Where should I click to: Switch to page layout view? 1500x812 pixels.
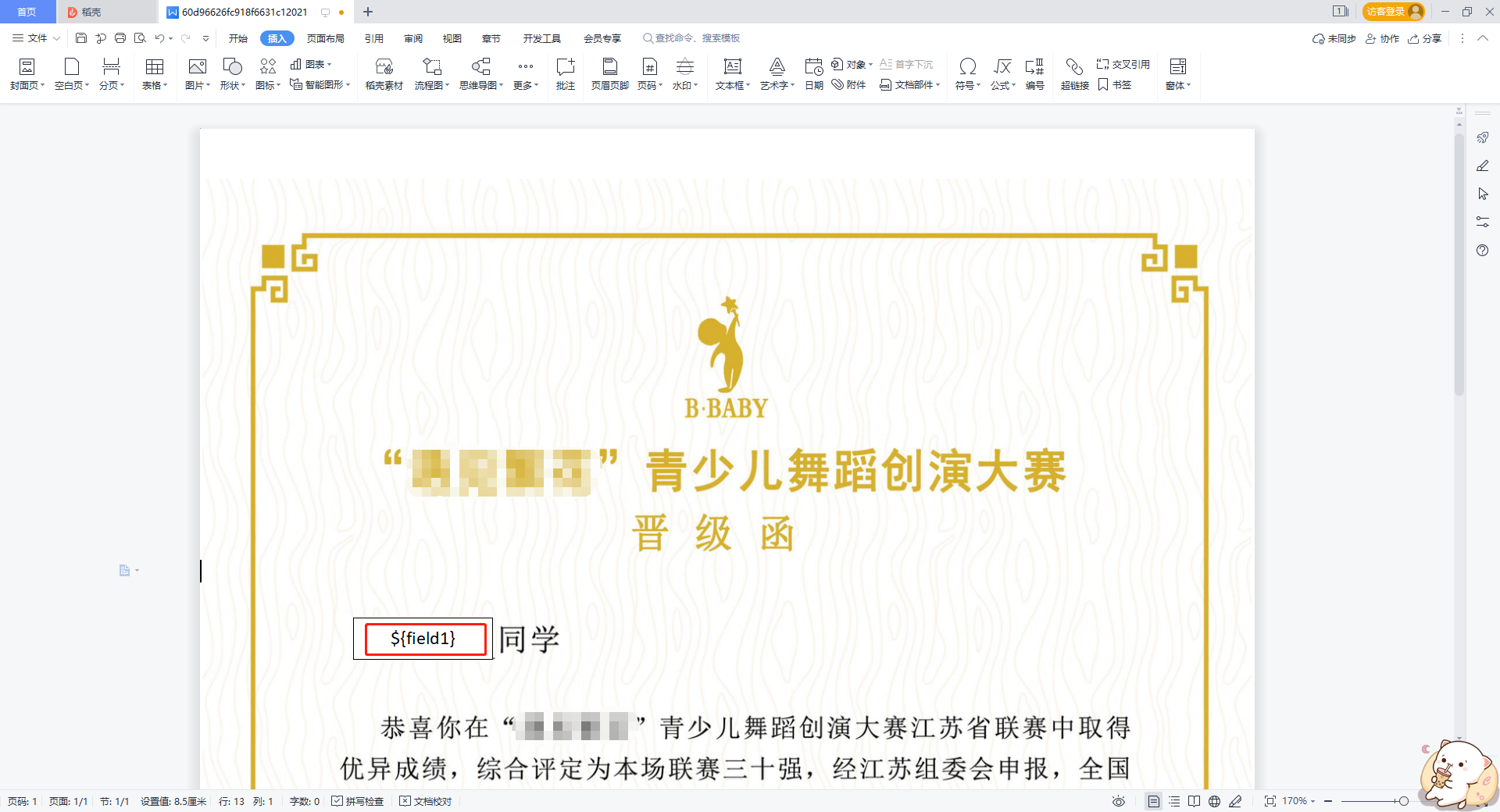point(1154,801)
